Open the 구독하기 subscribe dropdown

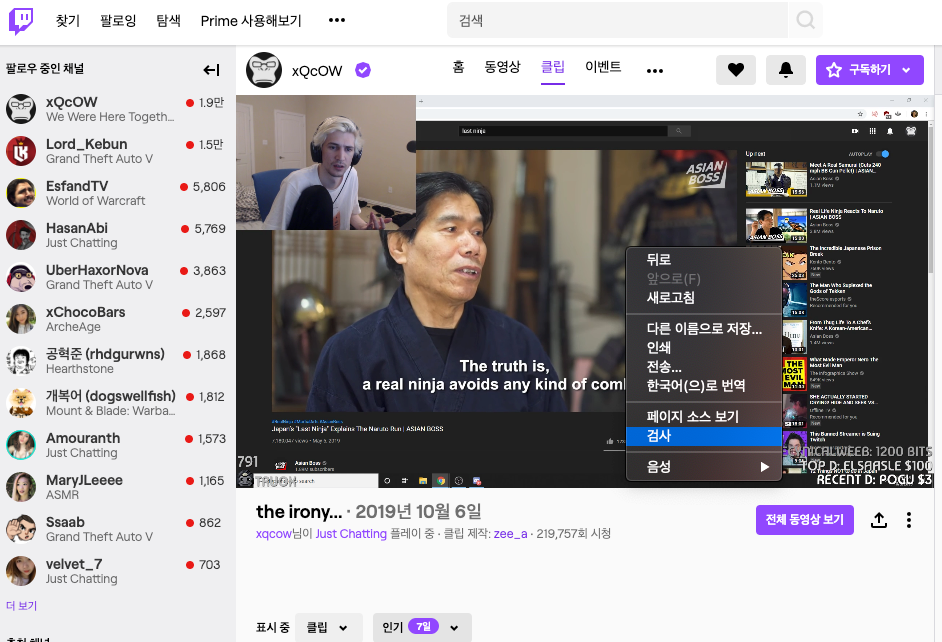tap(869, 70)
